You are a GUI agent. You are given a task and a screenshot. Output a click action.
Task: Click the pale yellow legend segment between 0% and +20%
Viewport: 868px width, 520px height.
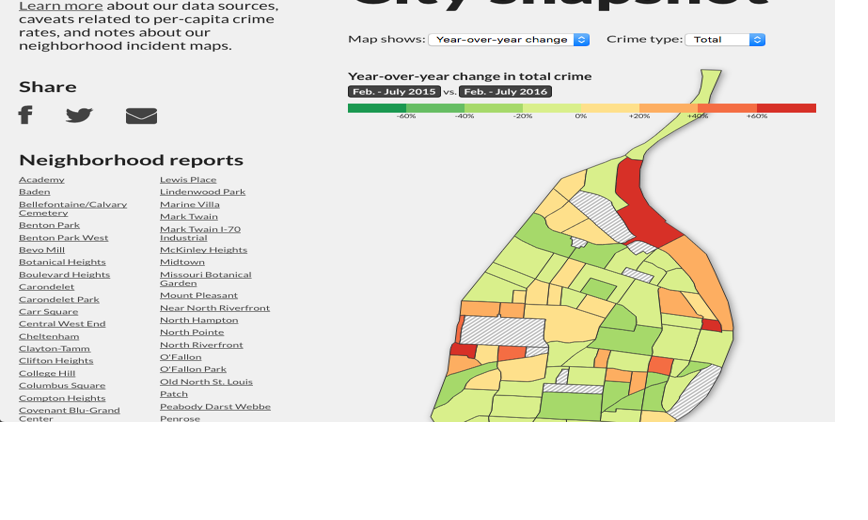pyautogui.click(x=610, y=108)
